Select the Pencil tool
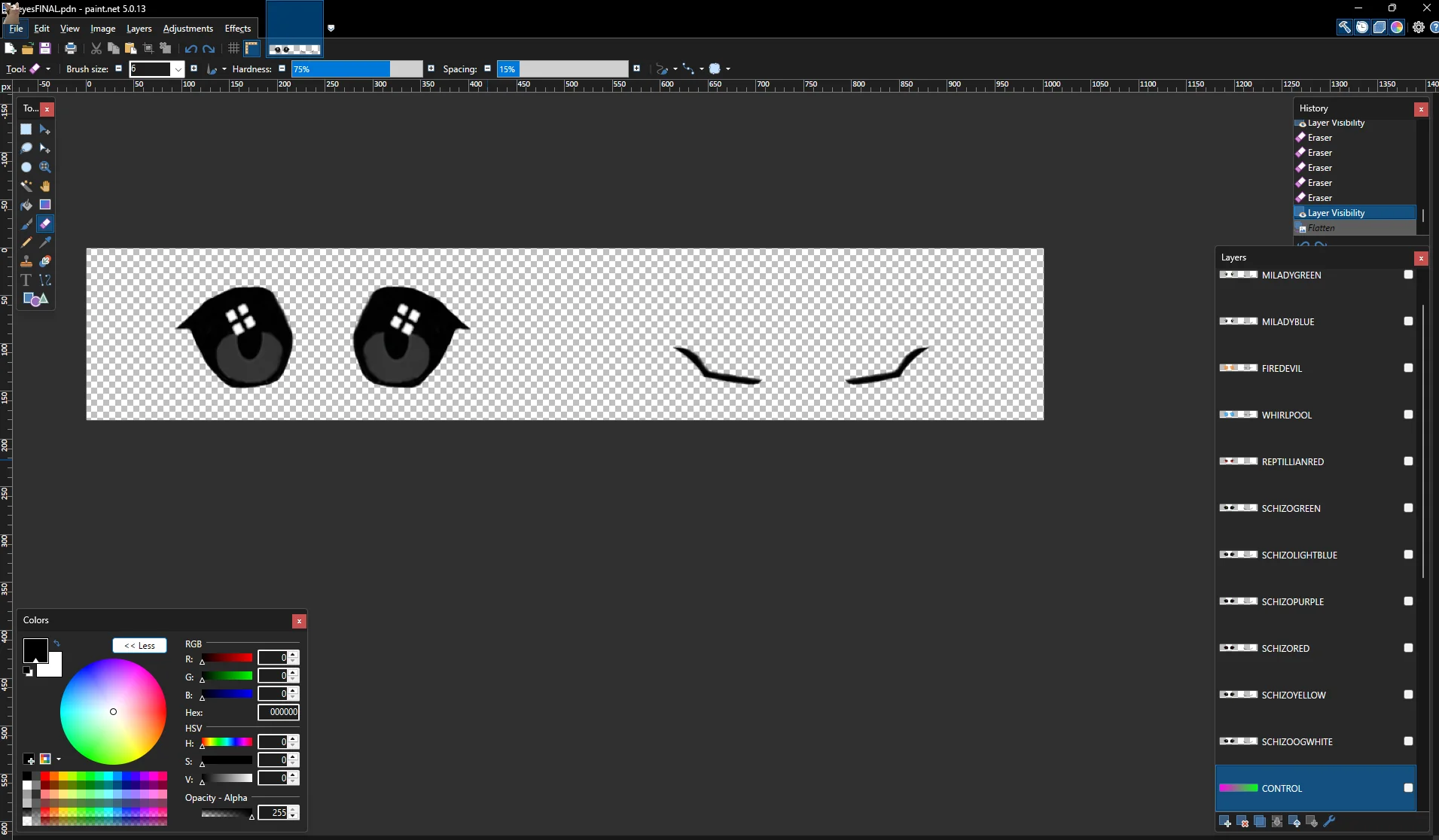 26,242
